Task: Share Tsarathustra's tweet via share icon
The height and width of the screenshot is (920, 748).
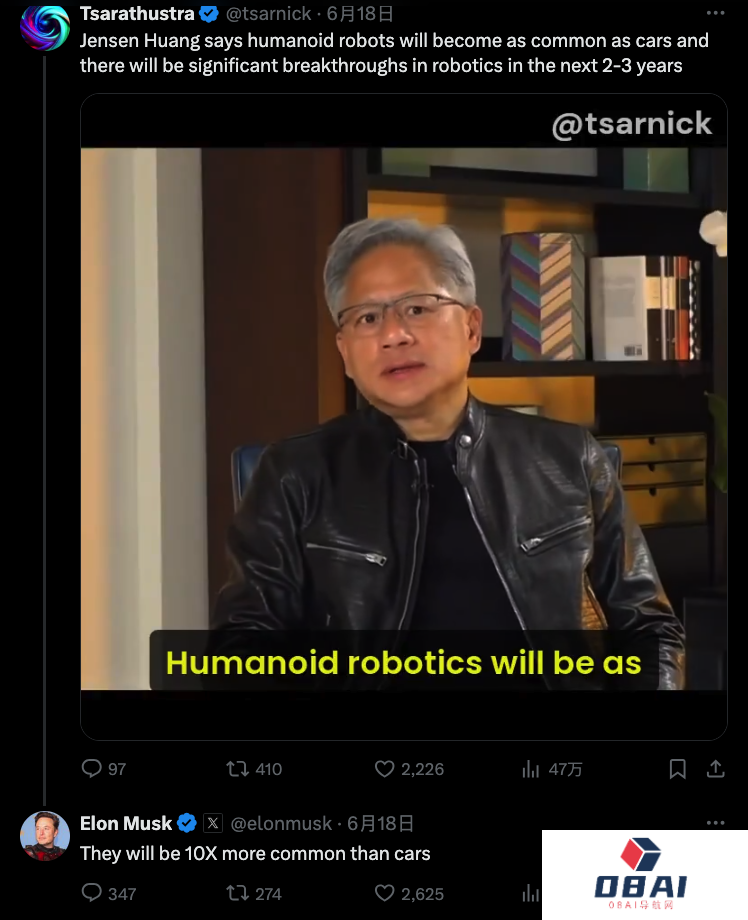Action: pos(715,769)
